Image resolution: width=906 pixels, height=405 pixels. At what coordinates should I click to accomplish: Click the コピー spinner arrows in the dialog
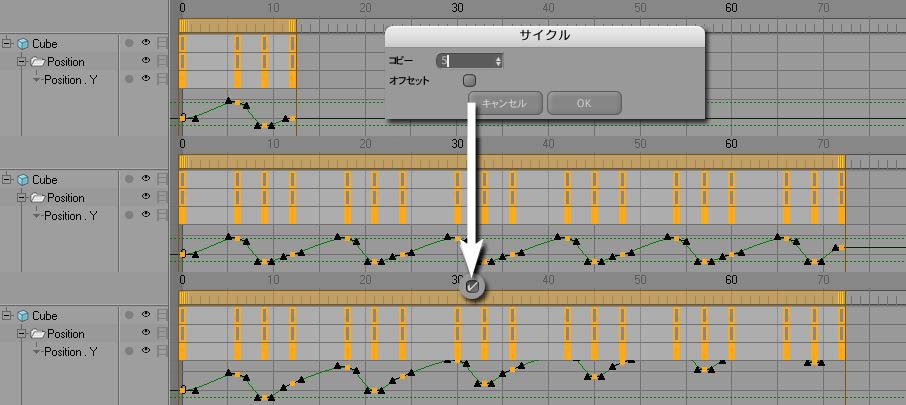pos(498,61)
